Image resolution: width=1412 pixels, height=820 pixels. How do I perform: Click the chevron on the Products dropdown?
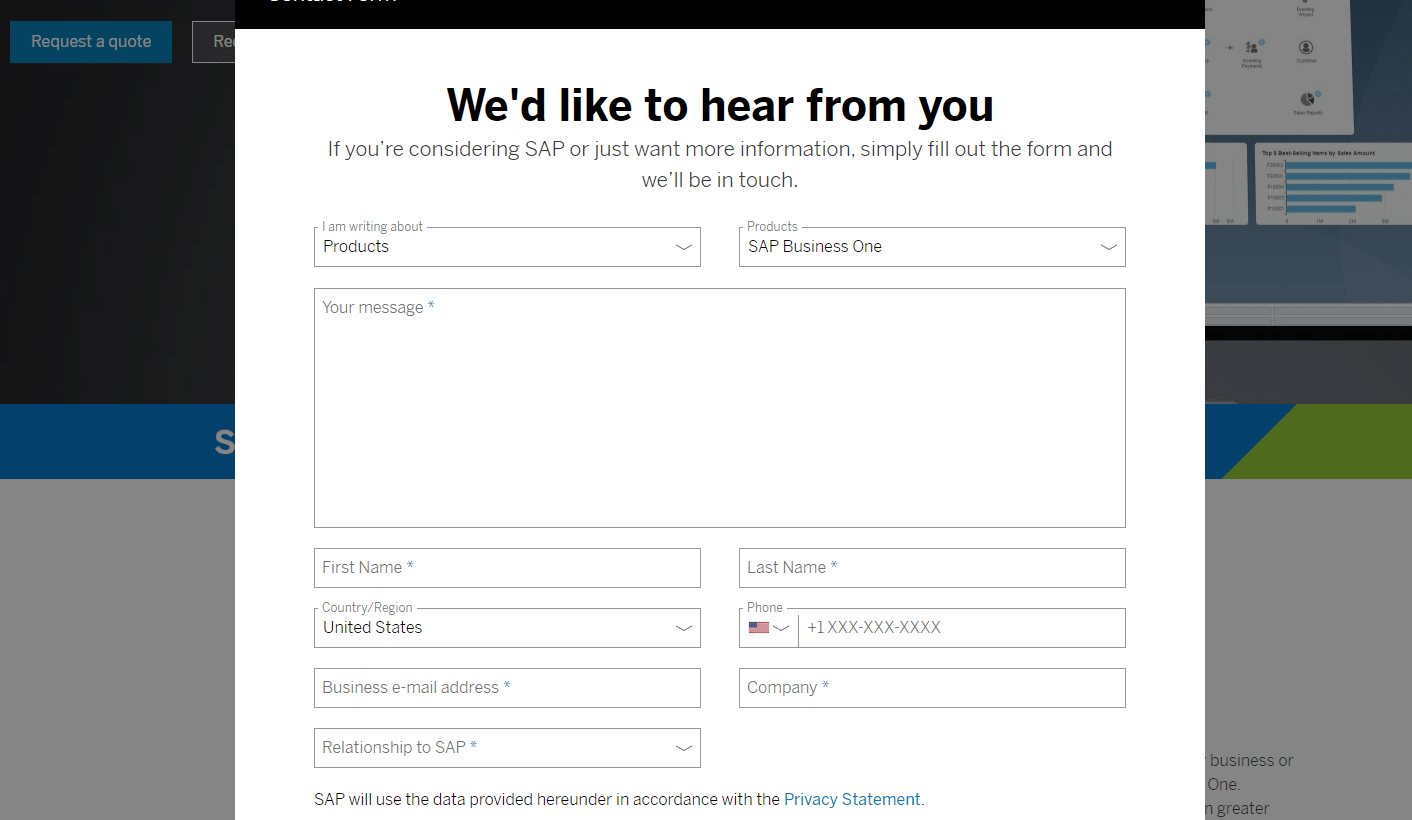[1107, 247]
